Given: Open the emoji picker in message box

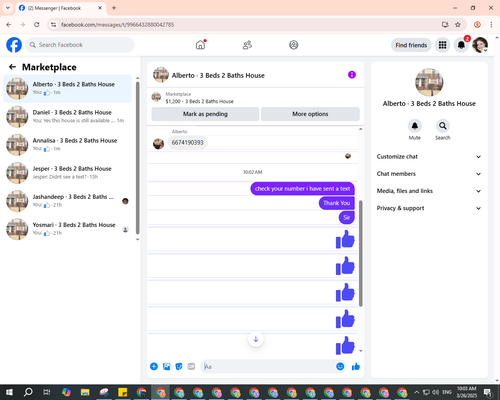Looking at the screenshot, I should 340,367.
